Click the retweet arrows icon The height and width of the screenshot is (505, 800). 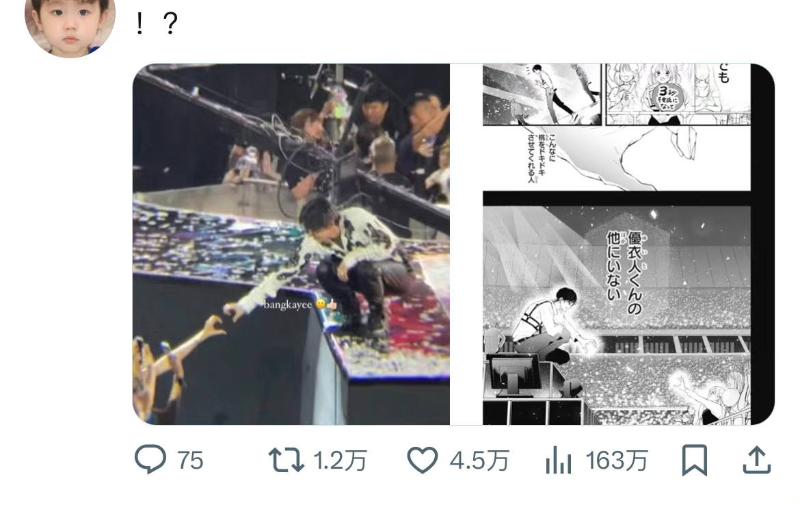[x=285, y=459]
